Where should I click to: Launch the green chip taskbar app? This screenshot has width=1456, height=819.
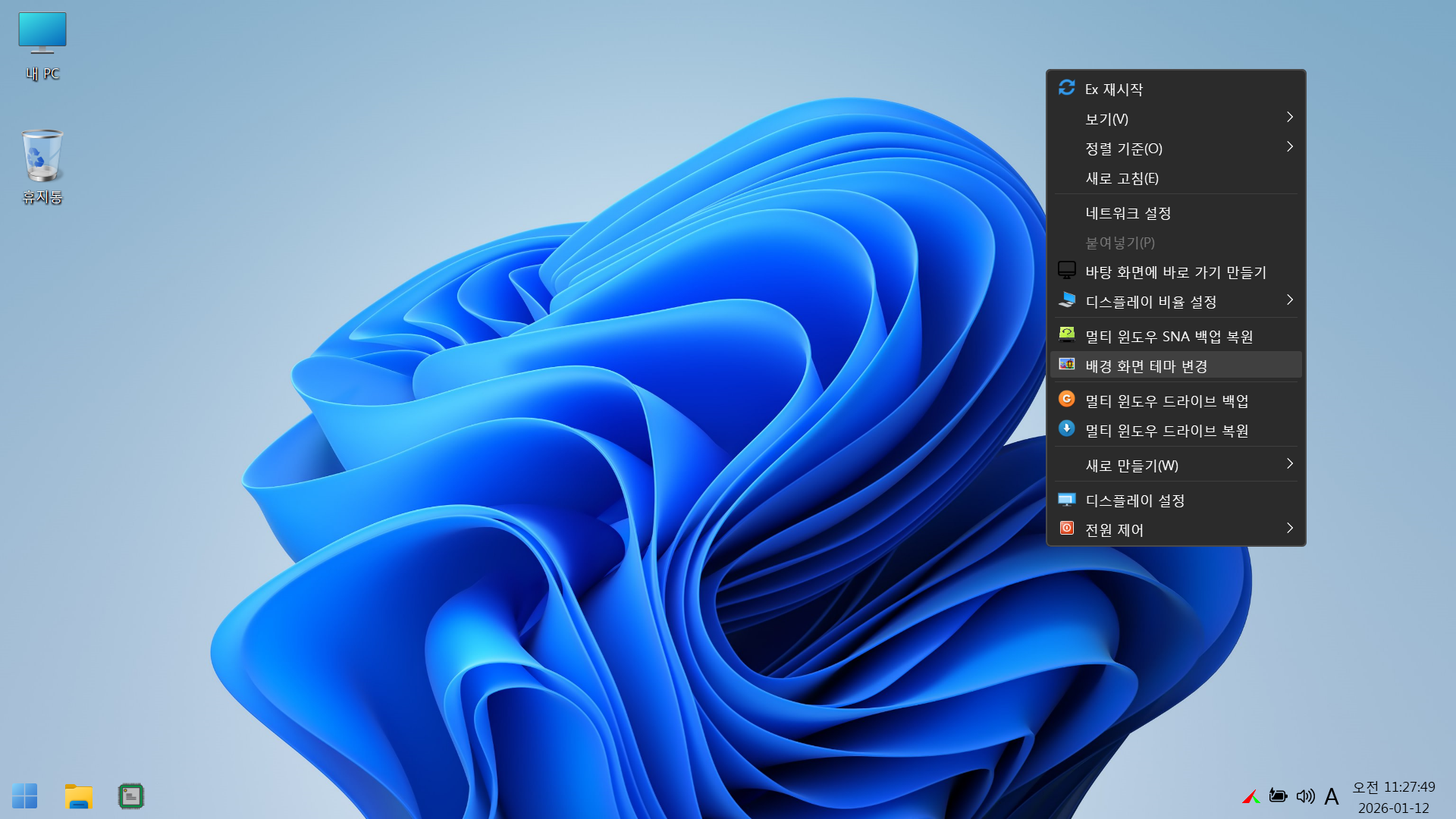coord(131,796)
